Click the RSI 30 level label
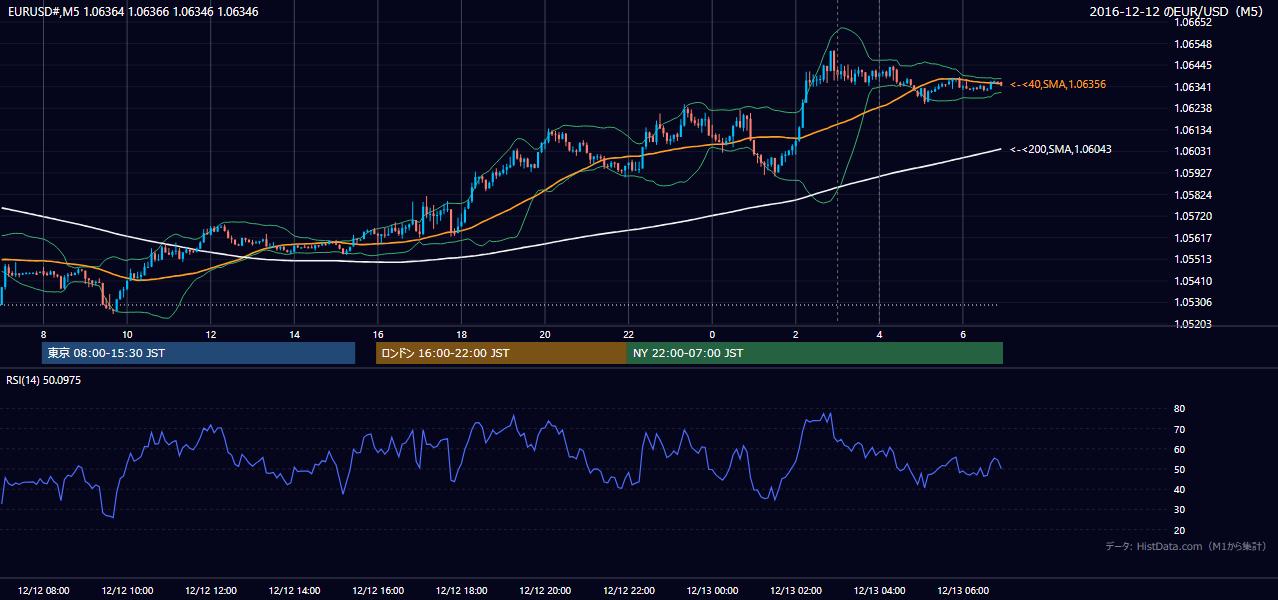 click(1179, 510)
